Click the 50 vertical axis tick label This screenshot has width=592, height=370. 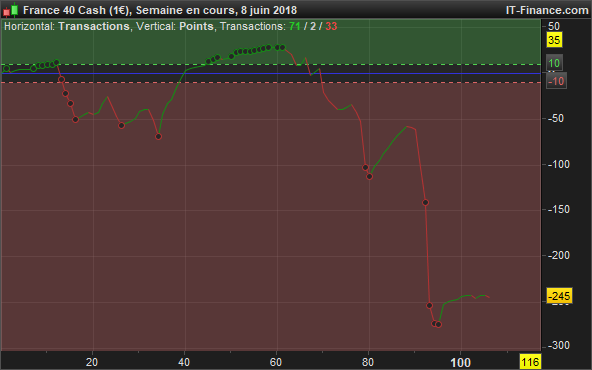click(553, 26)
